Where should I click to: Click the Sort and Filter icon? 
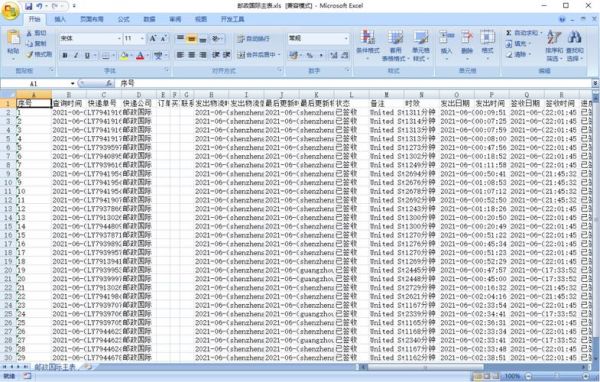tap(554, 38)
